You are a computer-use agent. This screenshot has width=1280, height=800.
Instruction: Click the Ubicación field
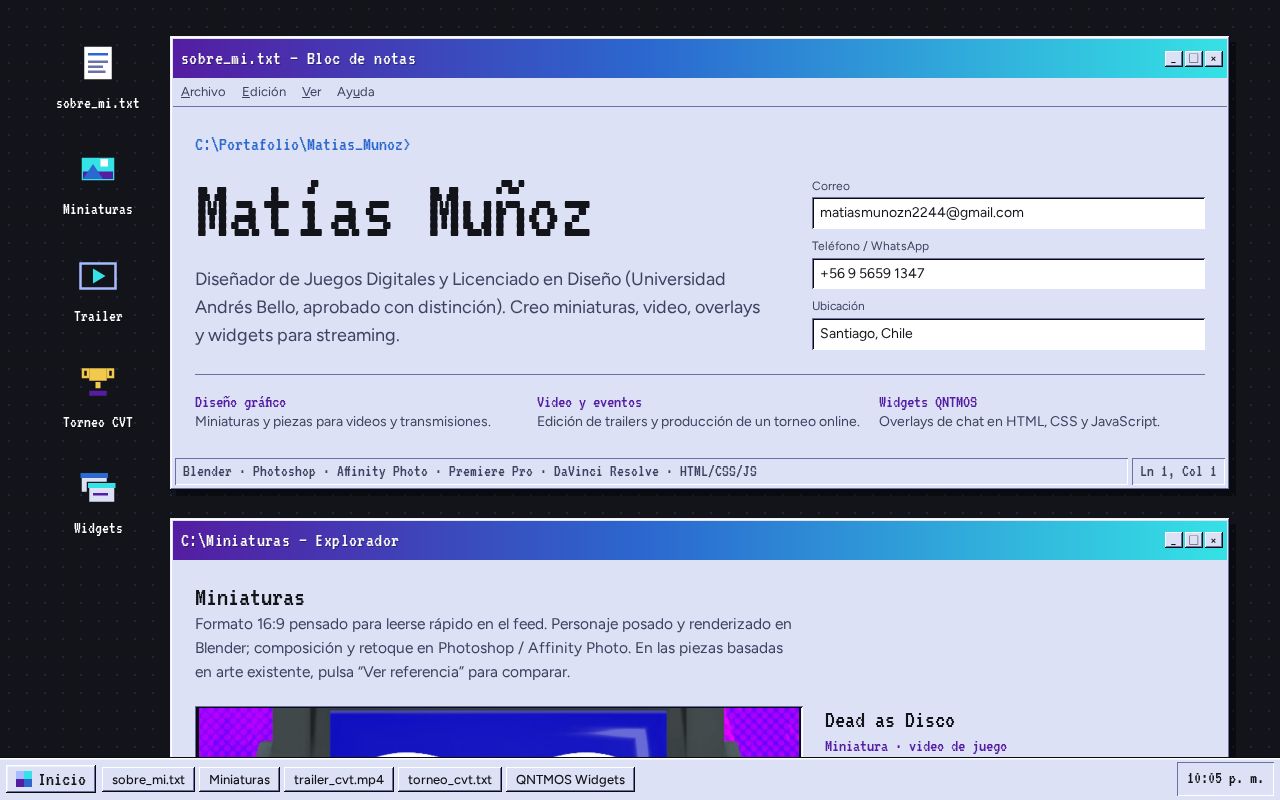(x=1008, y=334)
